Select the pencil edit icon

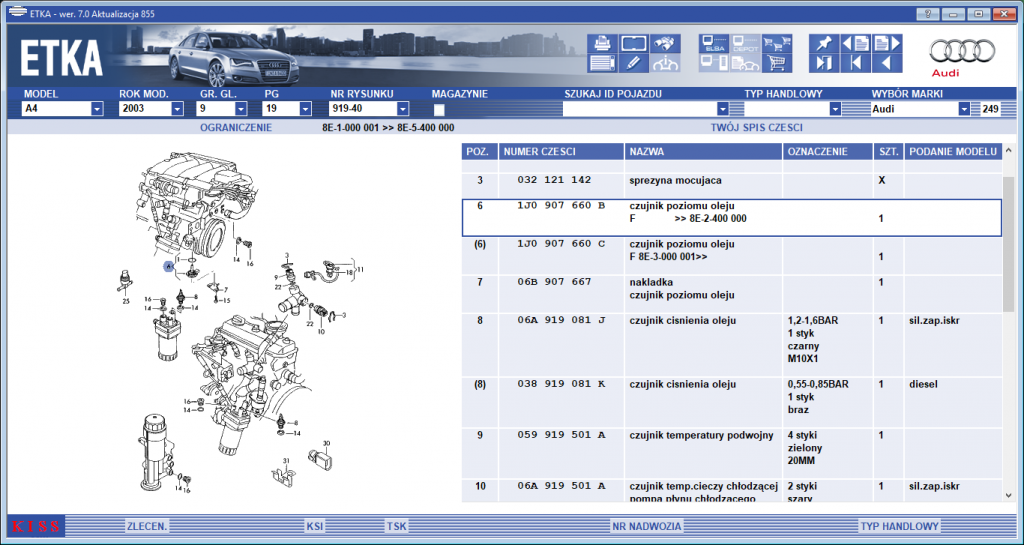click(x=633, y=63)
